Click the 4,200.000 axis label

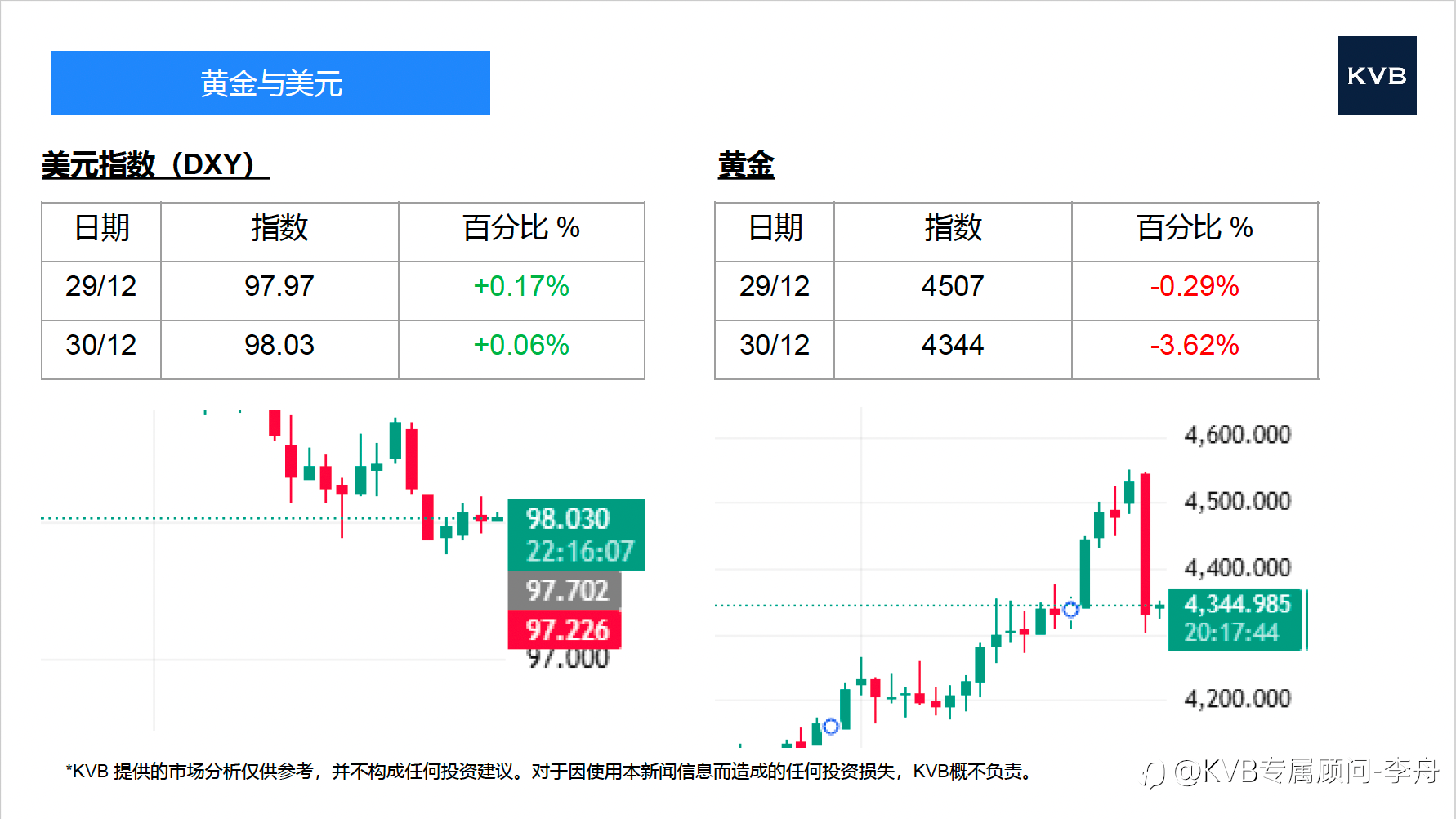(1237, 698)
